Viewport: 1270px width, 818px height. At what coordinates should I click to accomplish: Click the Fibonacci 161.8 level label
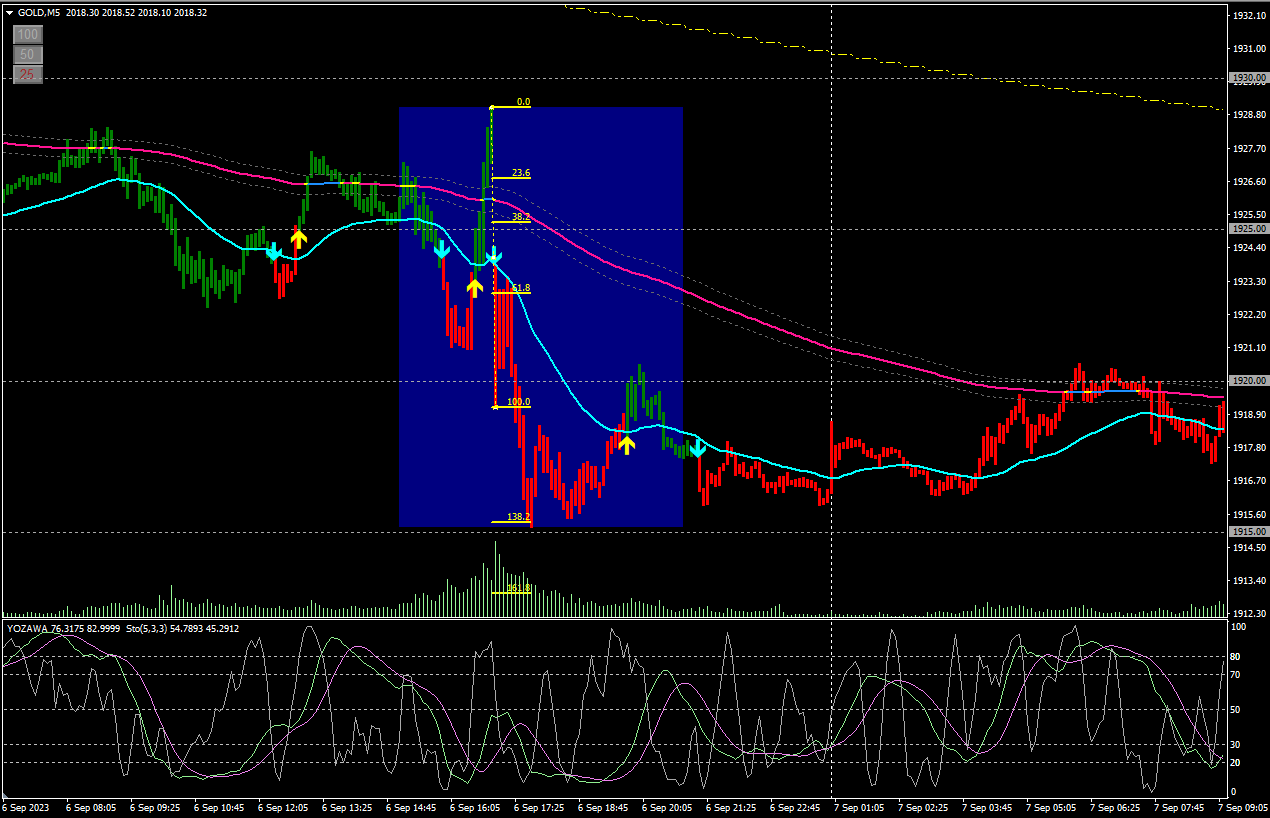coord(519,588)
